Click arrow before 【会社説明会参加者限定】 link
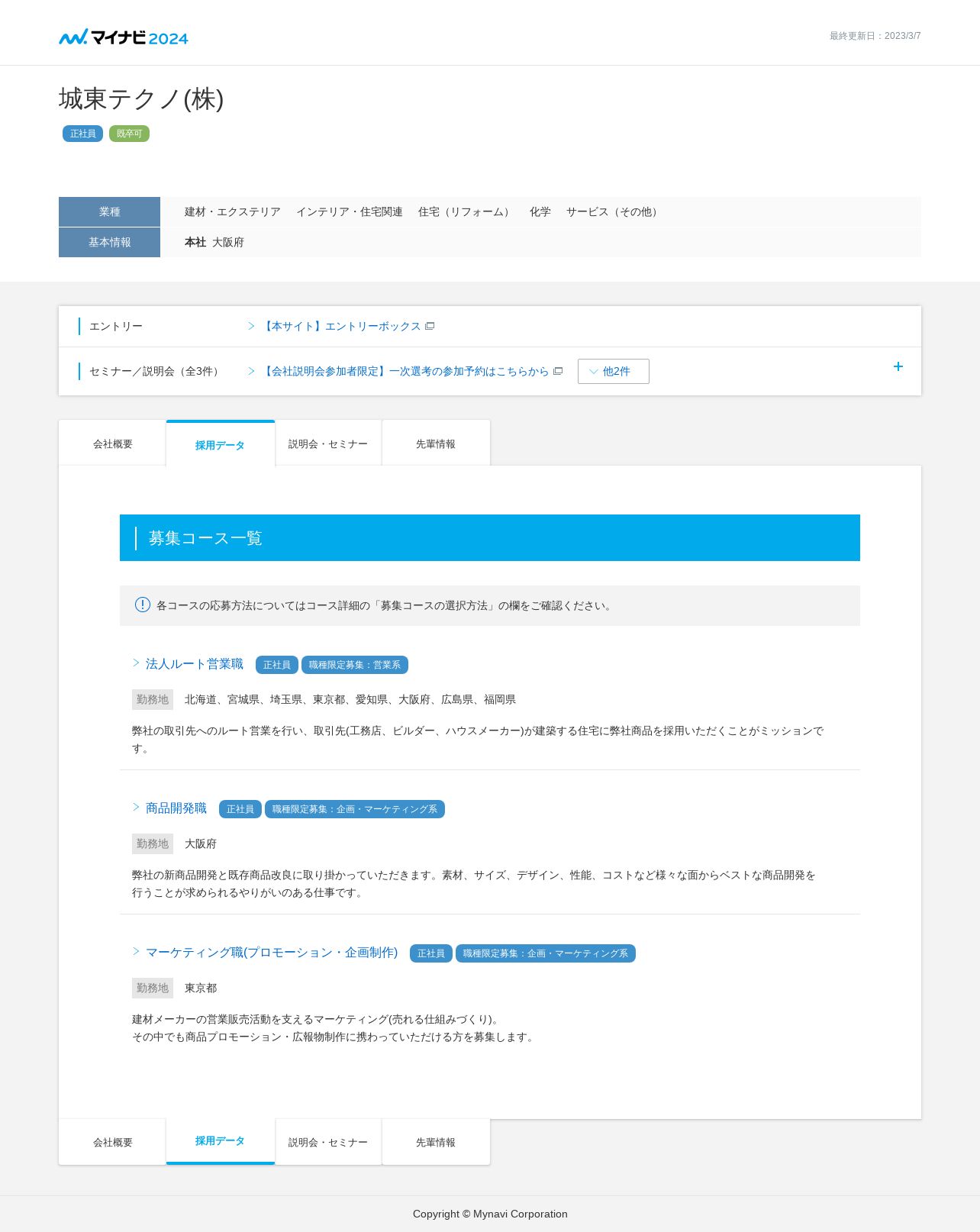 point(251,371)
